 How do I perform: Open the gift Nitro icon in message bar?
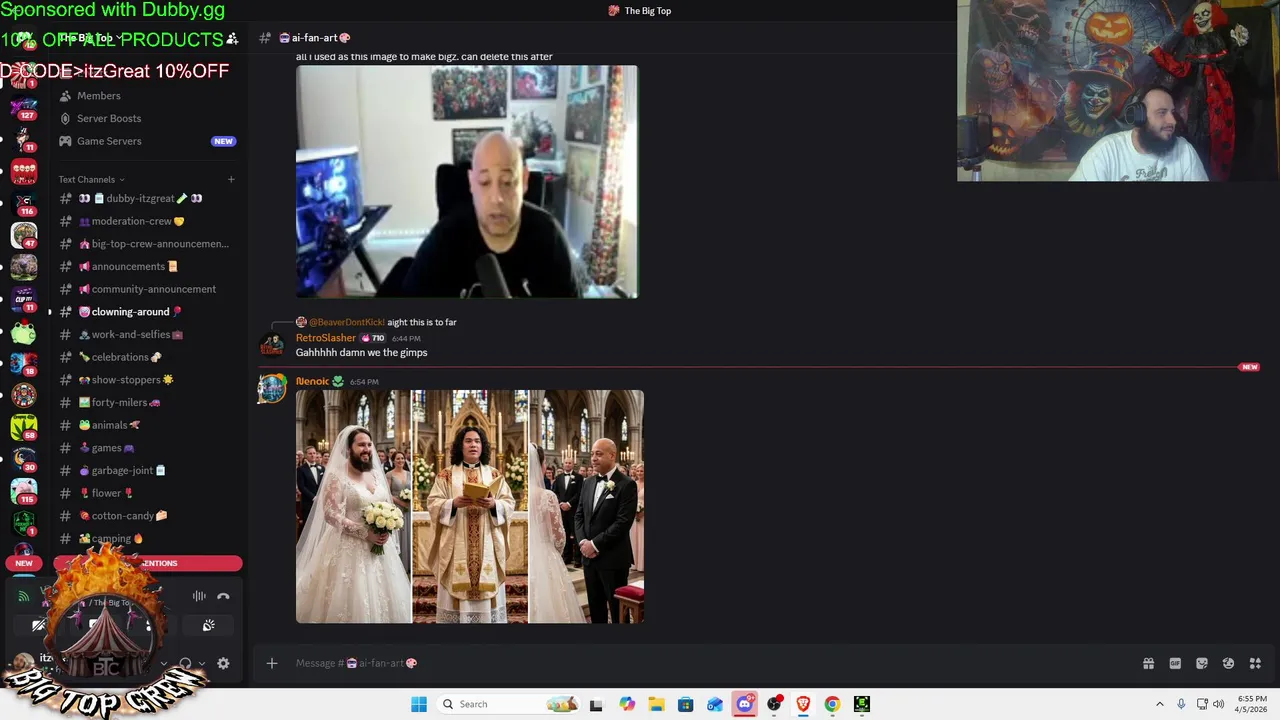[1148, 663]
